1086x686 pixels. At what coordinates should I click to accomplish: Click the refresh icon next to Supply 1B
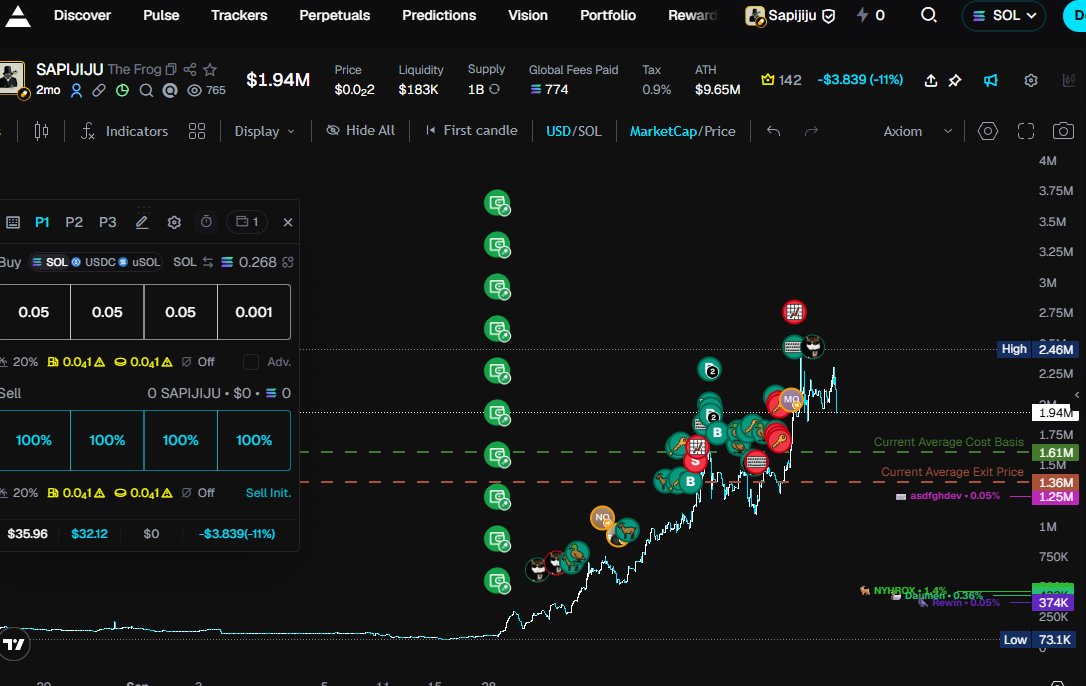(495, 89)
